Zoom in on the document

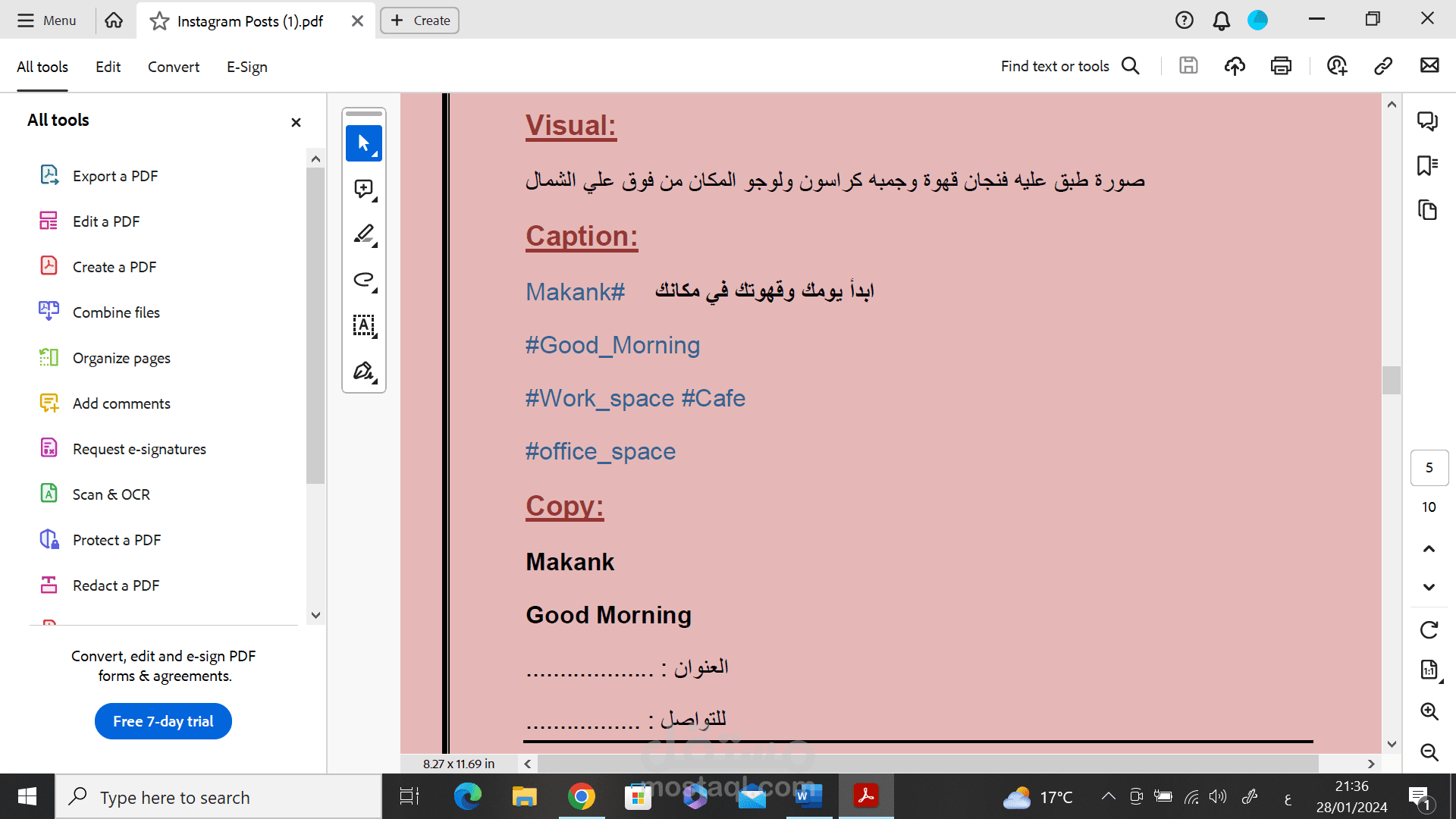[1429, 711]
